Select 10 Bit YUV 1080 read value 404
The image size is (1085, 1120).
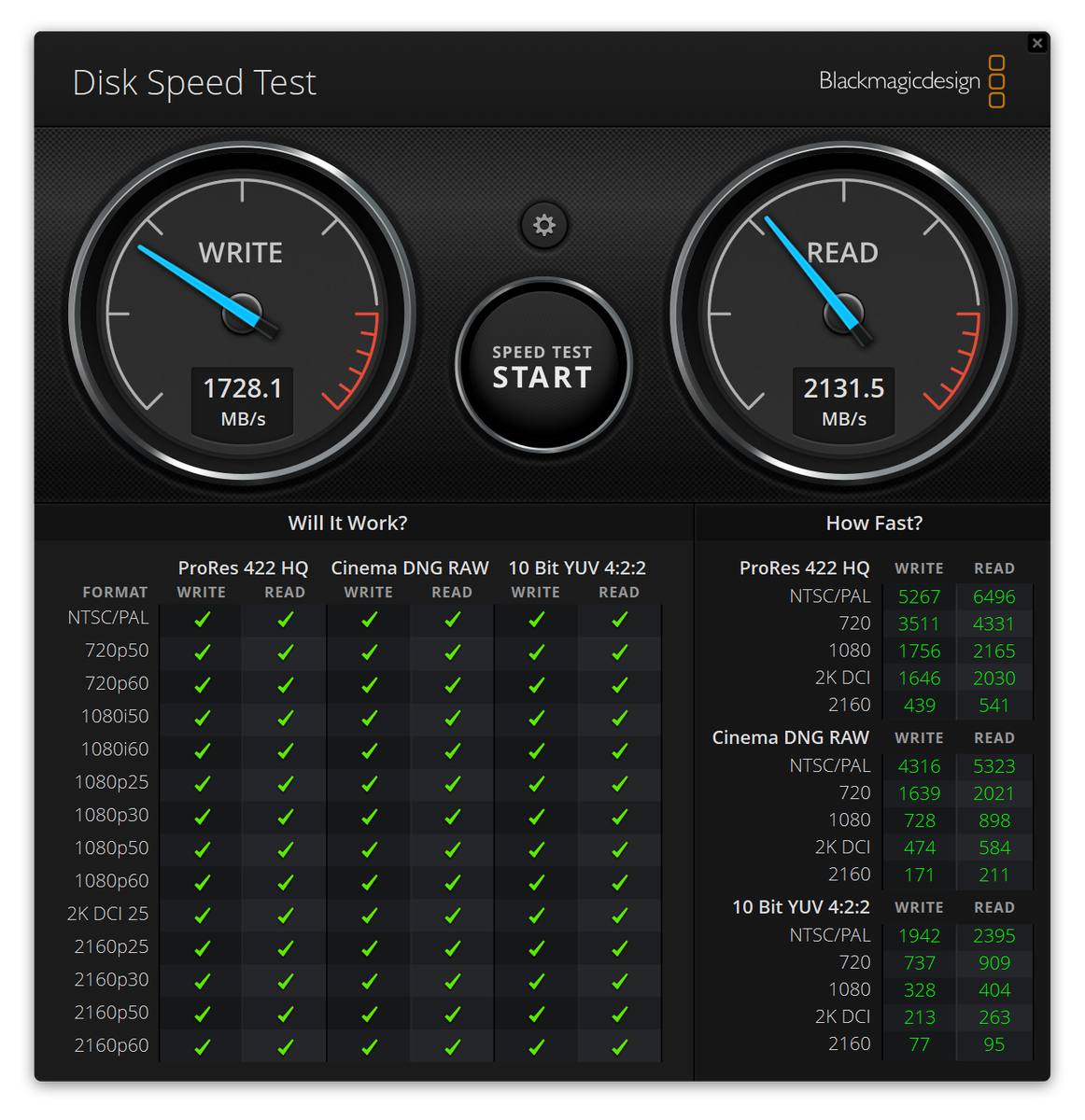(x=993, y=989)
